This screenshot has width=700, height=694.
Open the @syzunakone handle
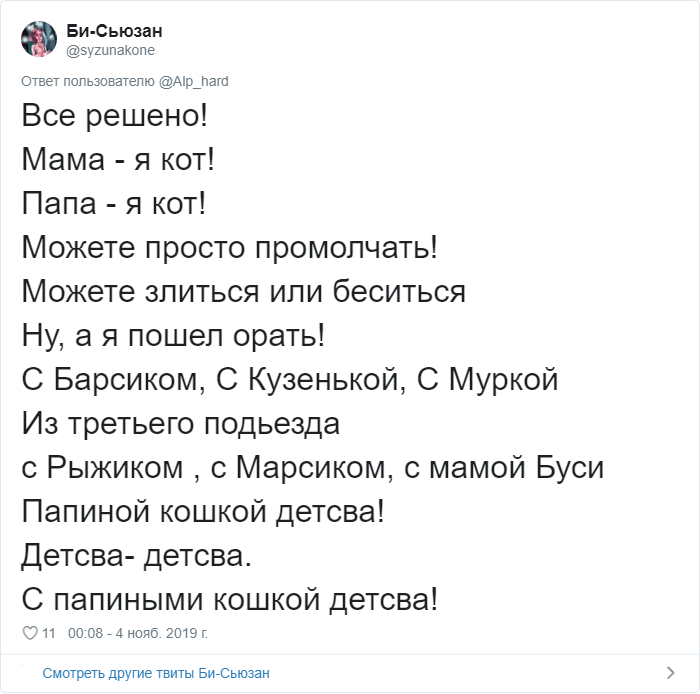click(110, 50)
